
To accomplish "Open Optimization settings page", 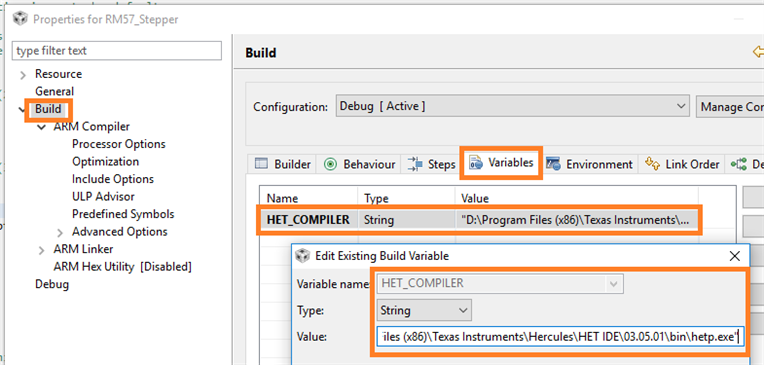I will [106, 162].
